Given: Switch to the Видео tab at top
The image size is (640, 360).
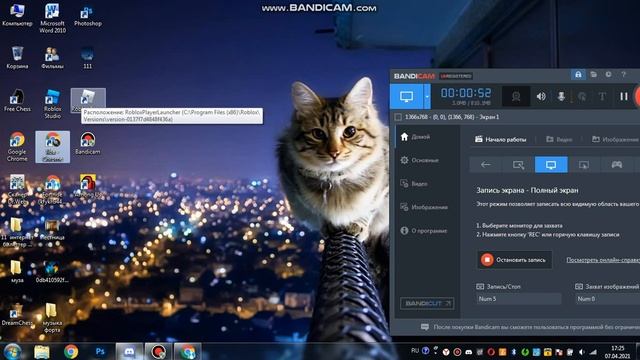Looking at the screenshot, I should (x=559, y=140).
